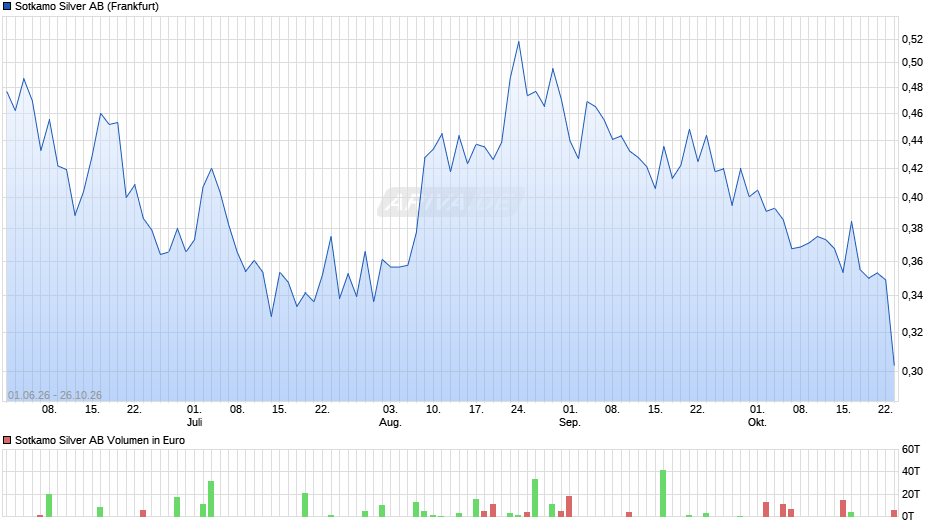Screen dimensions: 940x526
Task: Click the 0,52 price axis label
Action: point(912,40)
